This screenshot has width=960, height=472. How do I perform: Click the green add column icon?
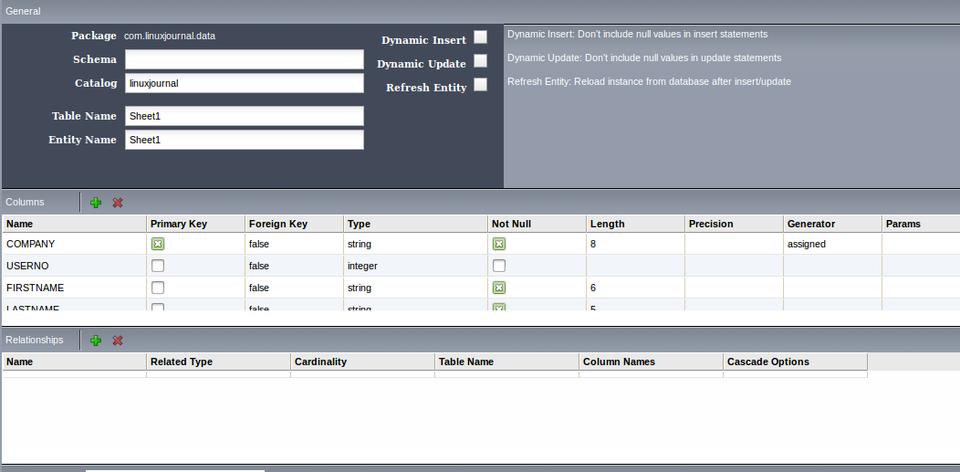point(96,202)
